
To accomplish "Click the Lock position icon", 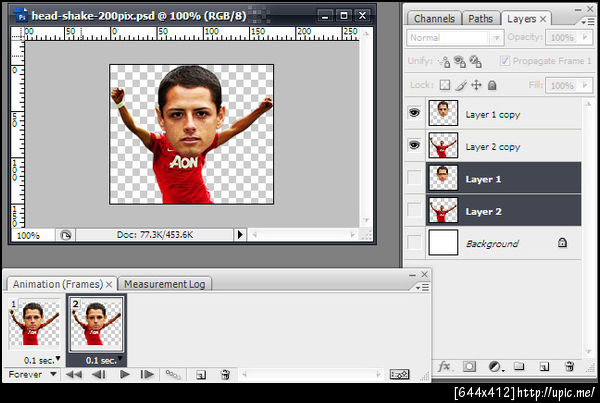I will point(476,85).
